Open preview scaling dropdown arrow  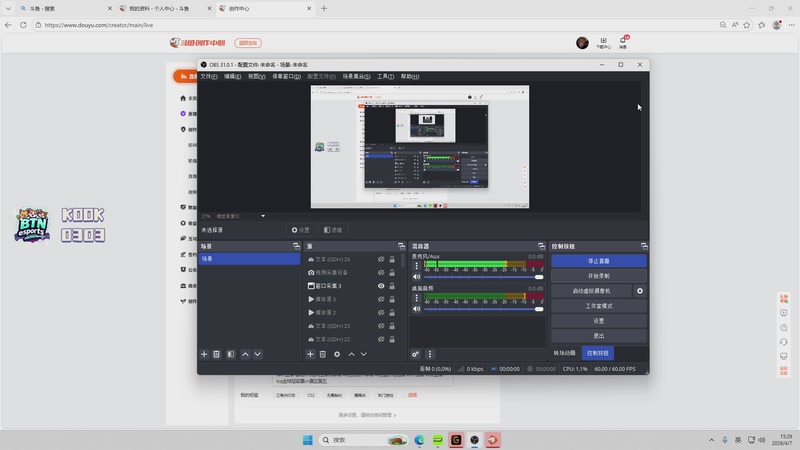(263, 216)
